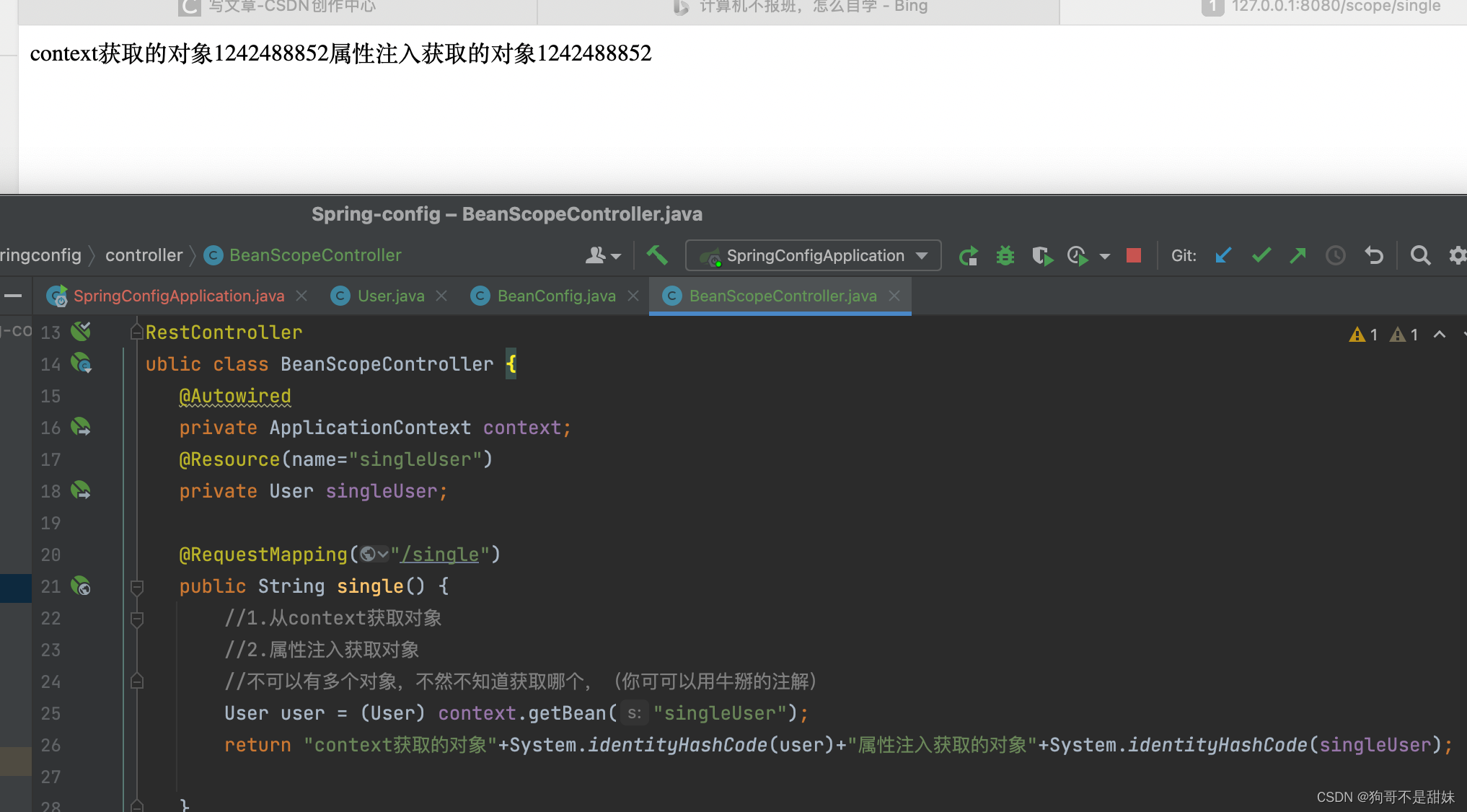Switch to User.java tab
The height and width of the screenshot is (812, 1467).
coord(390,296)
